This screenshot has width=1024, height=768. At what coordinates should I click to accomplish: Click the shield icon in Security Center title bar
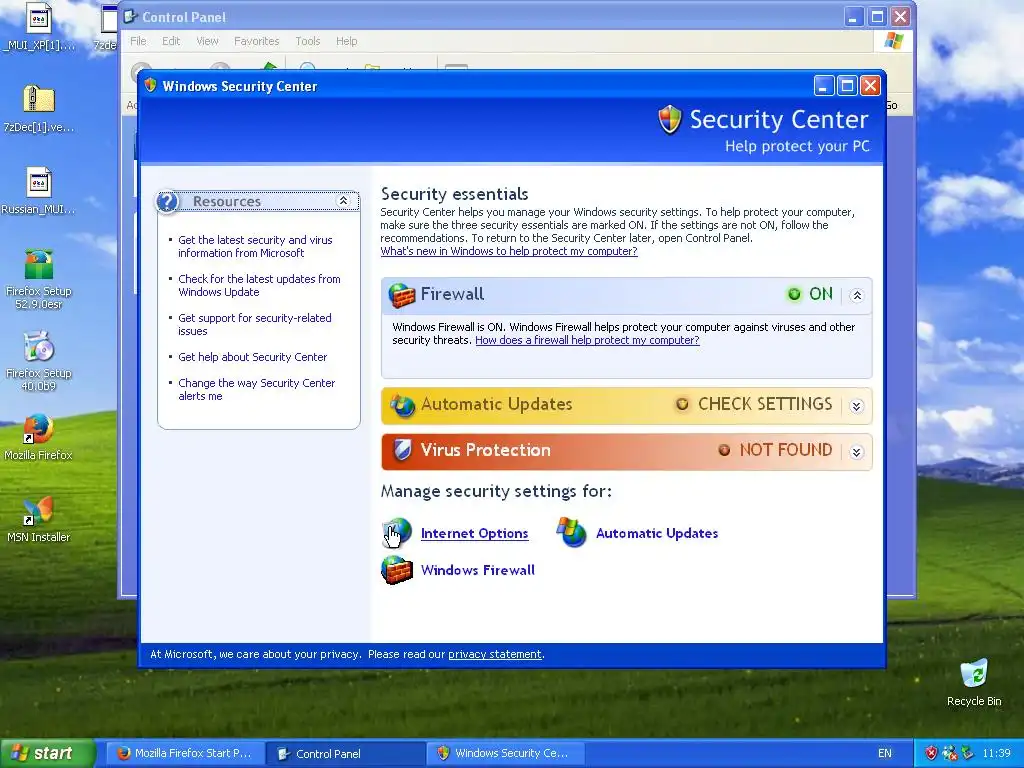pyautogui.click(x=150, y=85)
